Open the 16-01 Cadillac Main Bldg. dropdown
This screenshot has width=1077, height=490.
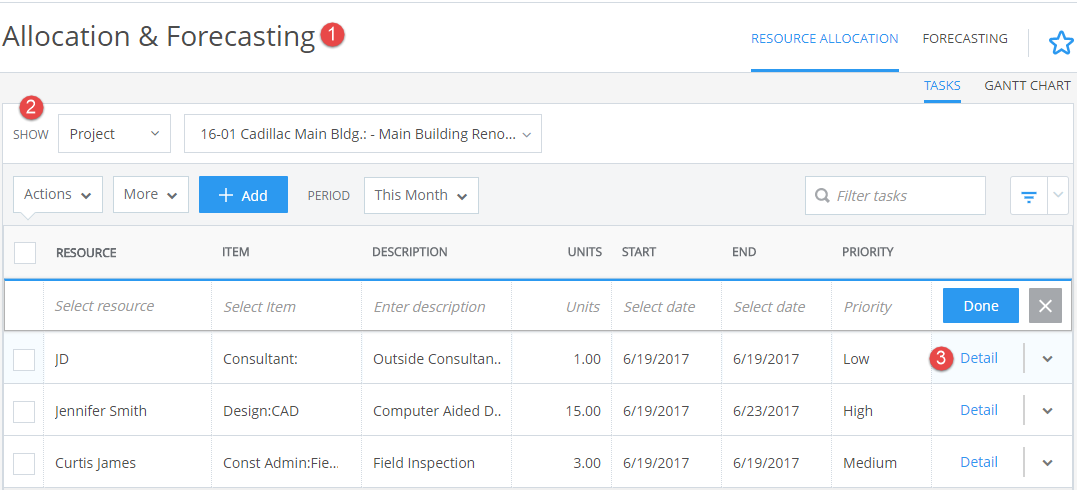[363, 133]
